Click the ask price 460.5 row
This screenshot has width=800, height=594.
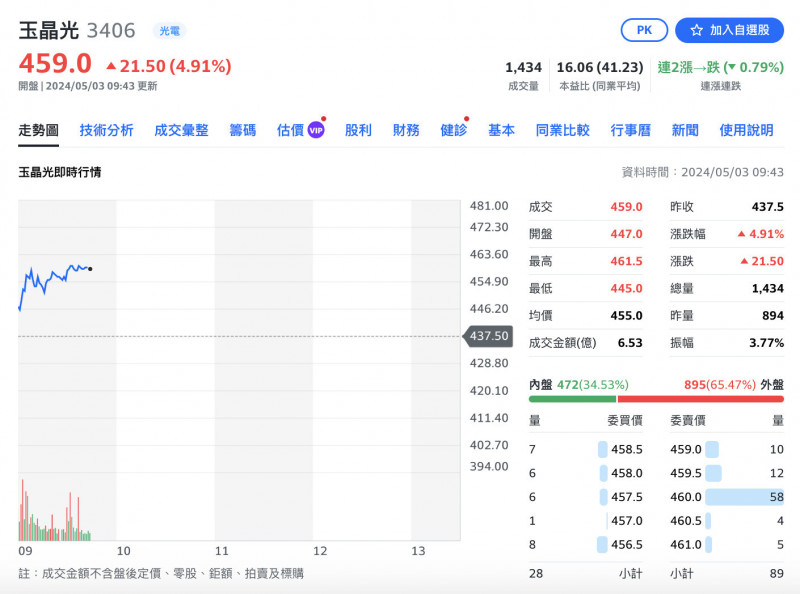[x=727, y=521]
